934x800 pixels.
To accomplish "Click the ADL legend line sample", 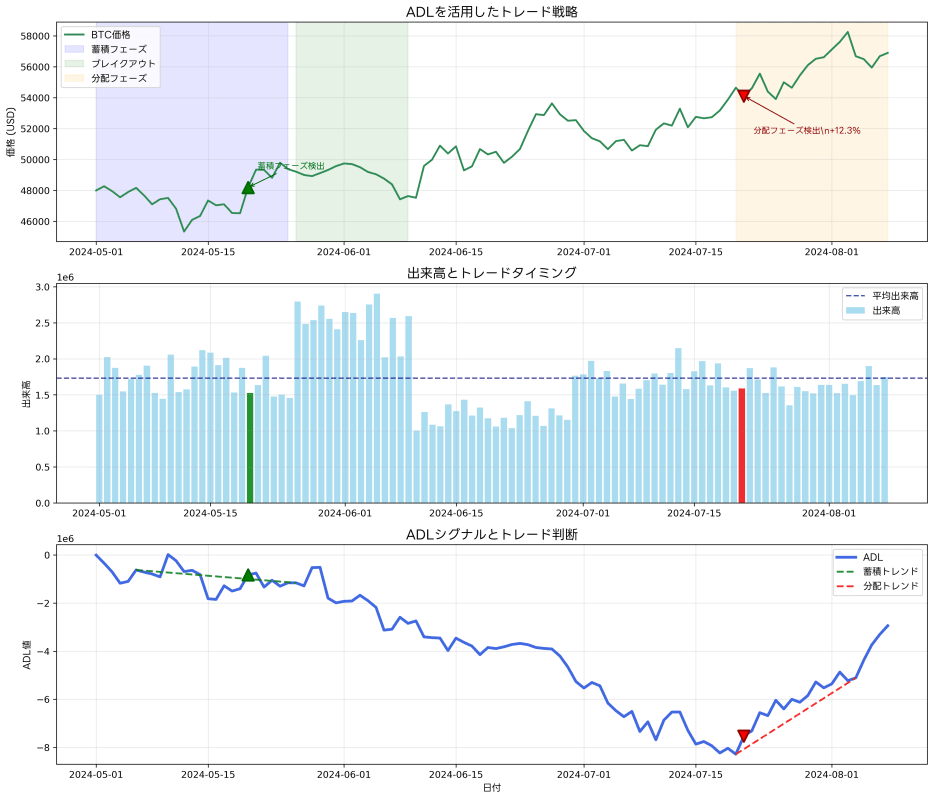I will (846, 557).
